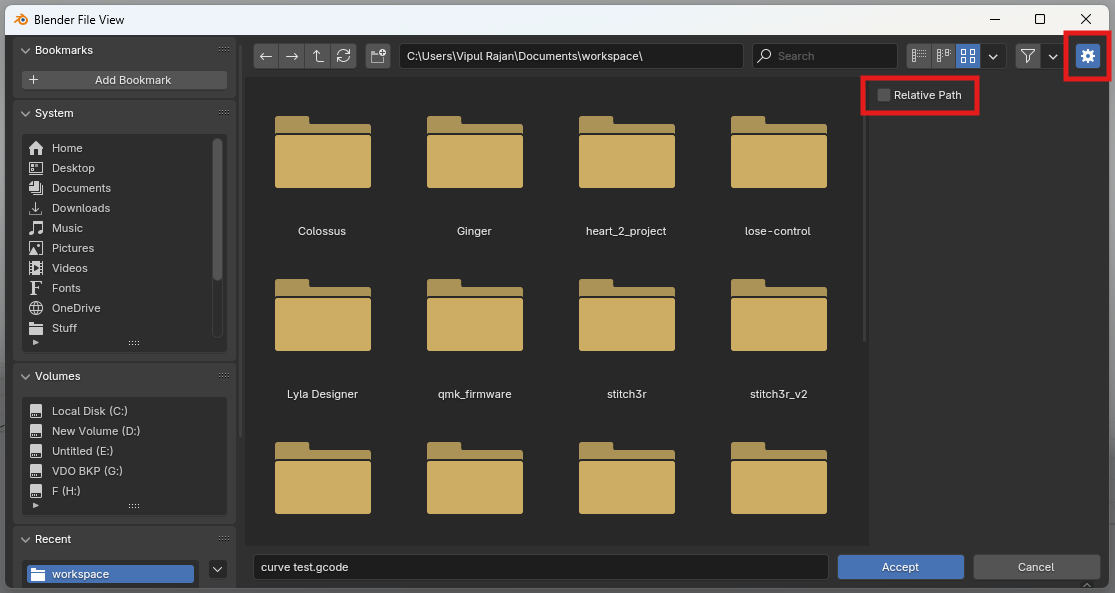
Task: Switch to vertical list display mode
Action: 919,56
